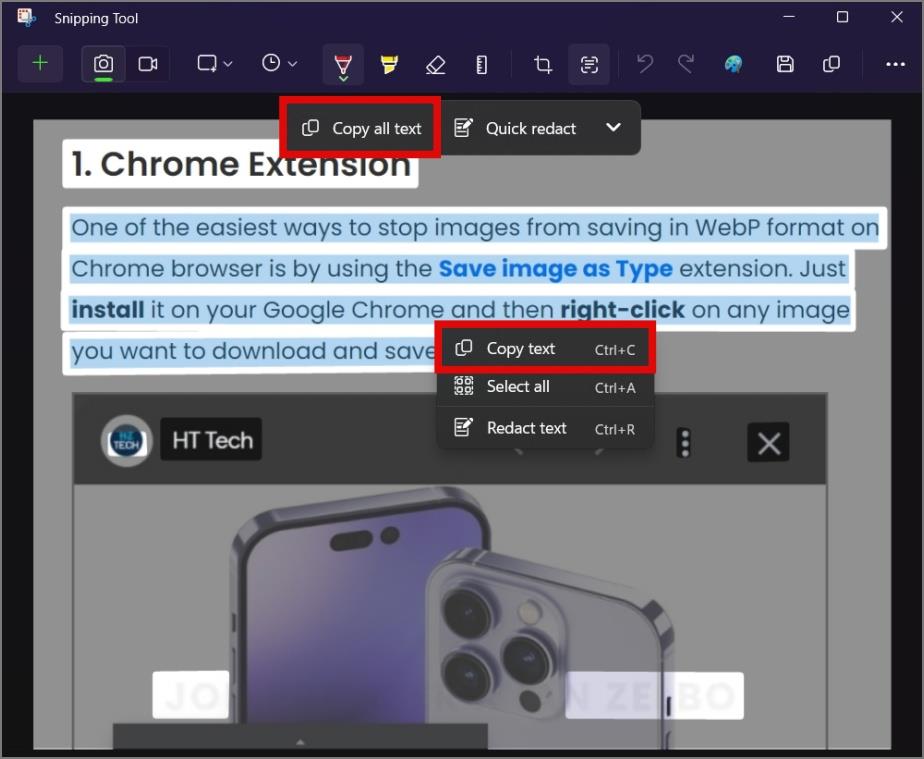Choose Select all in context menu
The width and height of the screenshot is (924, 759).
pyautogui.click(x=545, y=387)
